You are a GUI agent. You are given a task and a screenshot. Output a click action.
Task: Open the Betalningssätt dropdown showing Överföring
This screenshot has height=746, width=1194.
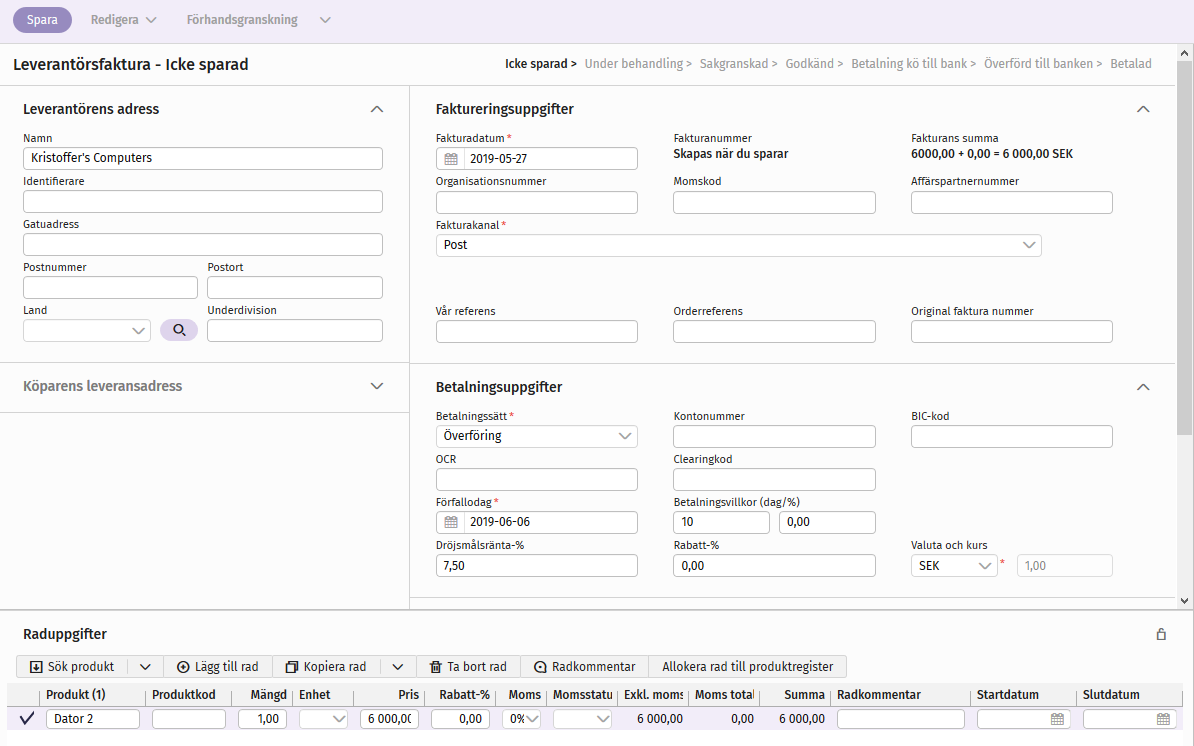[x=537, y=436]
